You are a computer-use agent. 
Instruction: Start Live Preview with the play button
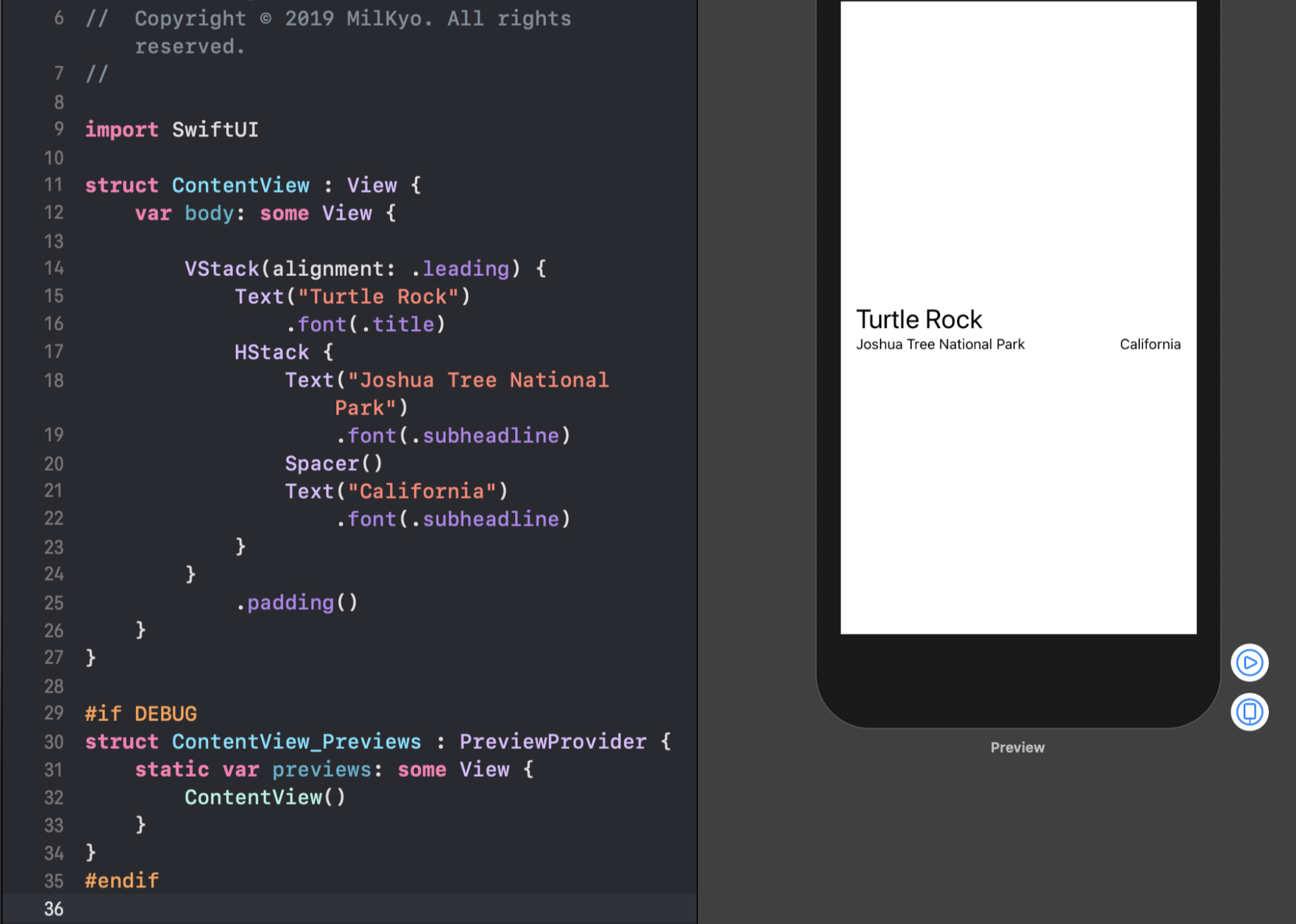pyautogui.click(x=1249, y=662)
